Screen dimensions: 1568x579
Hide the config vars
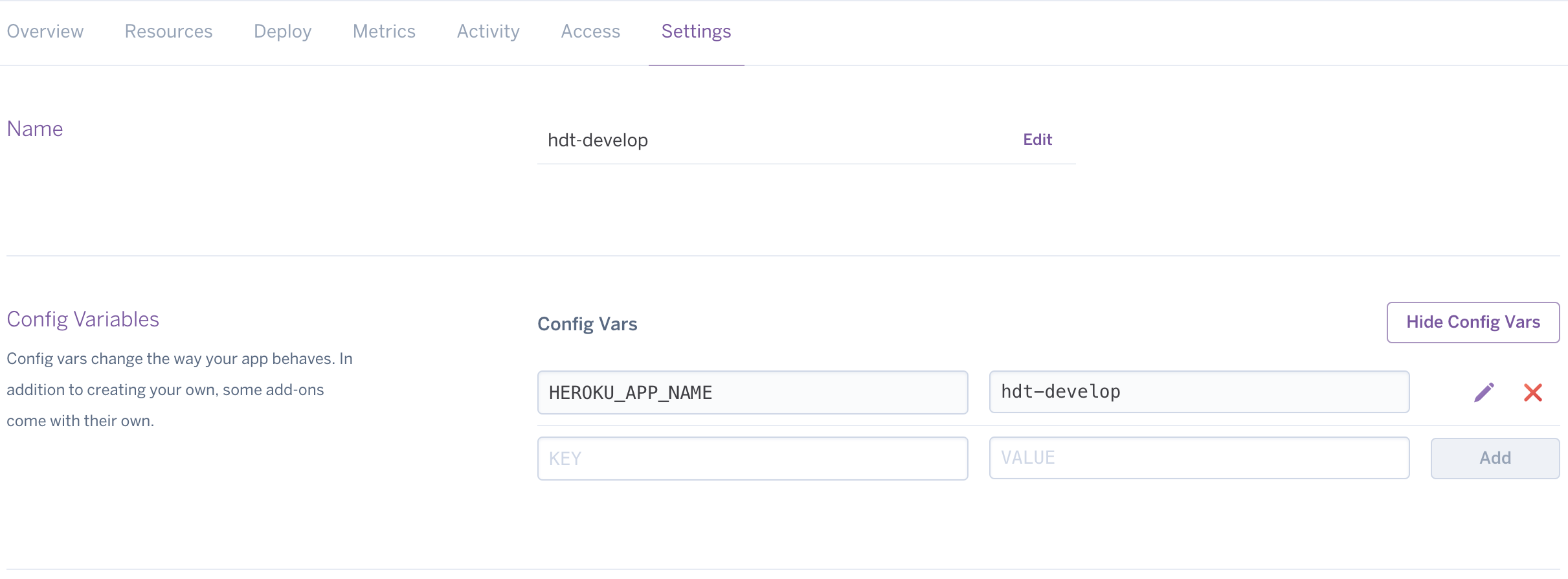(x=1473, y=323)
